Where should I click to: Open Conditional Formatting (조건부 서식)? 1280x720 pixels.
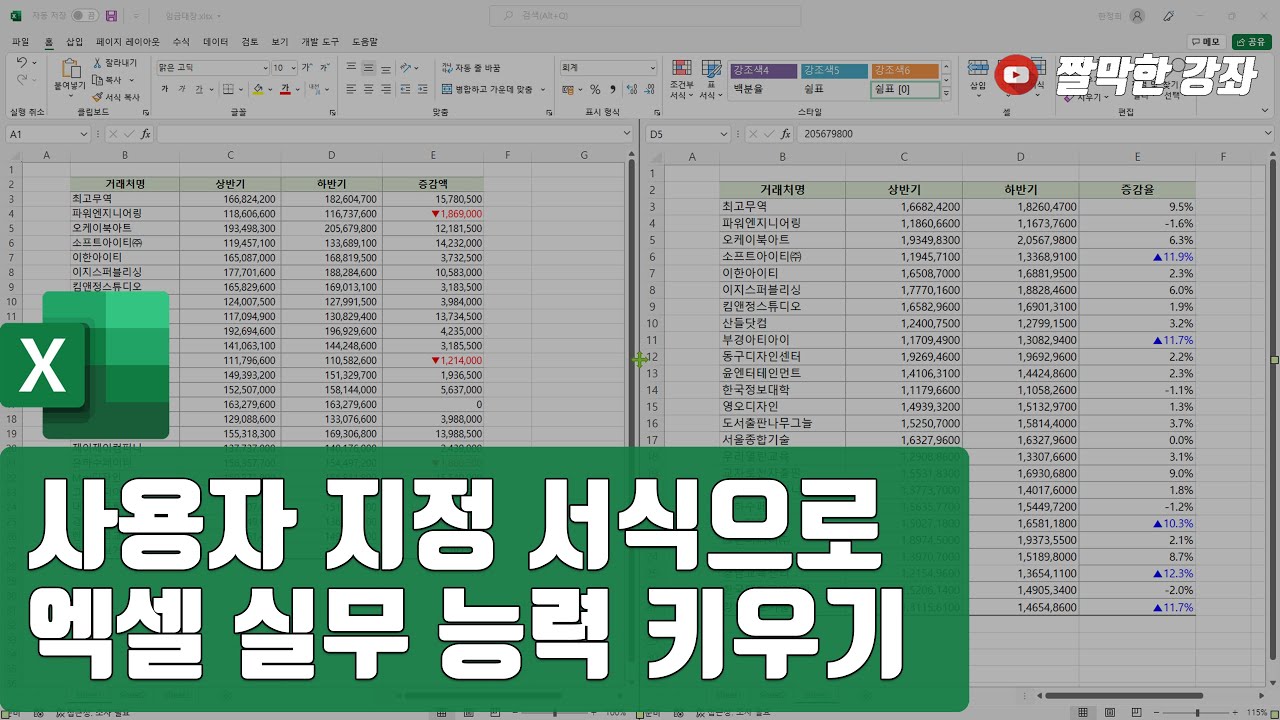pos(682,79)
